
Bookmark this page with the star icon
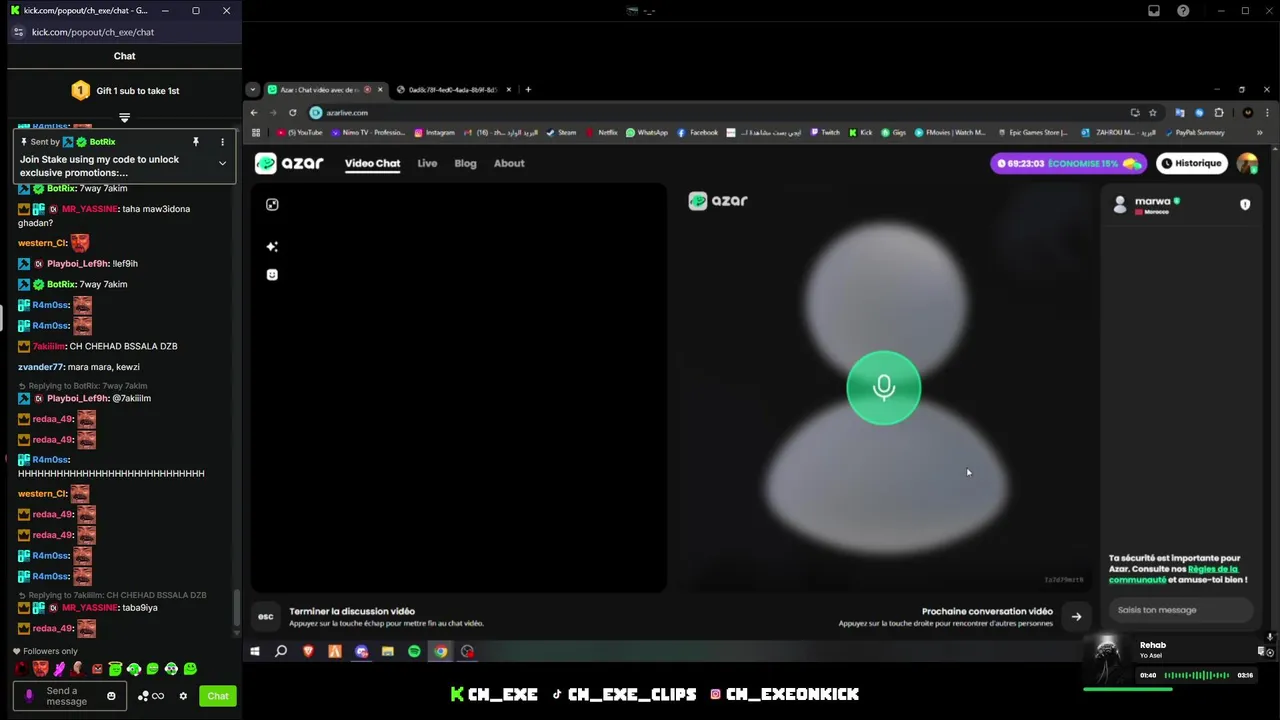(1152, 112)
